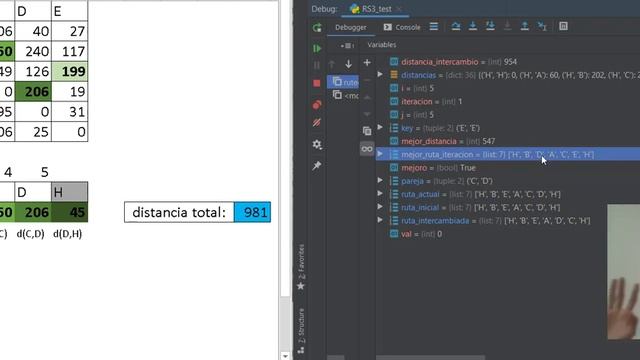
Task: Click matrix cell with value 117
Action: point(69,51)
